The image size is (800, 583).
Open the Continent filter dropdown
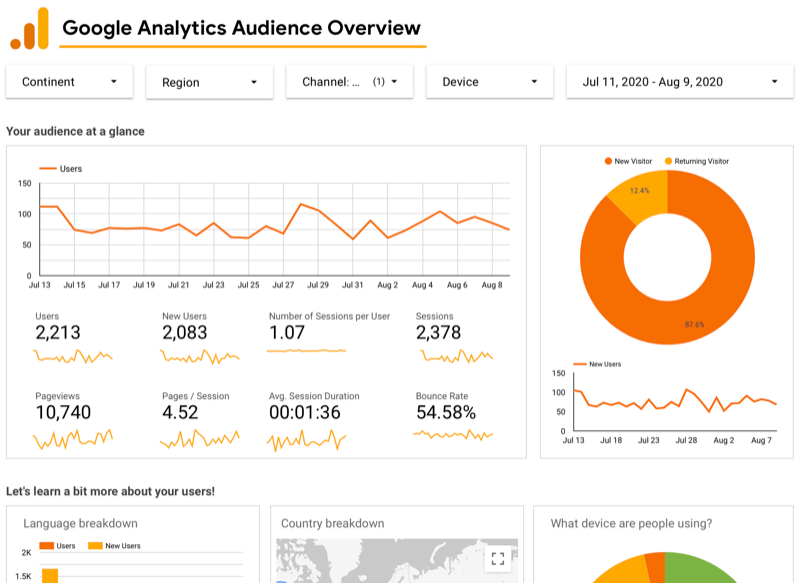(x=69, y=82)
